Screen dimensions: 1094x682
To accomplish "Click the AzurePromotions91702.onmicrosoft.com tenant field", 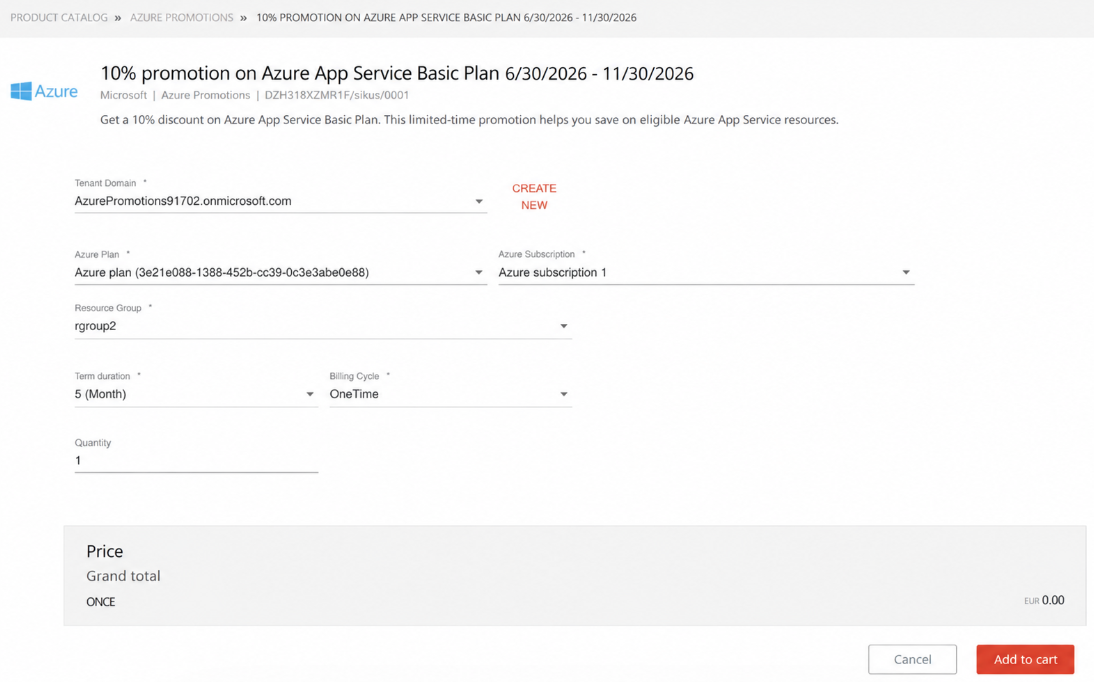I will click(x=280, y=201).
